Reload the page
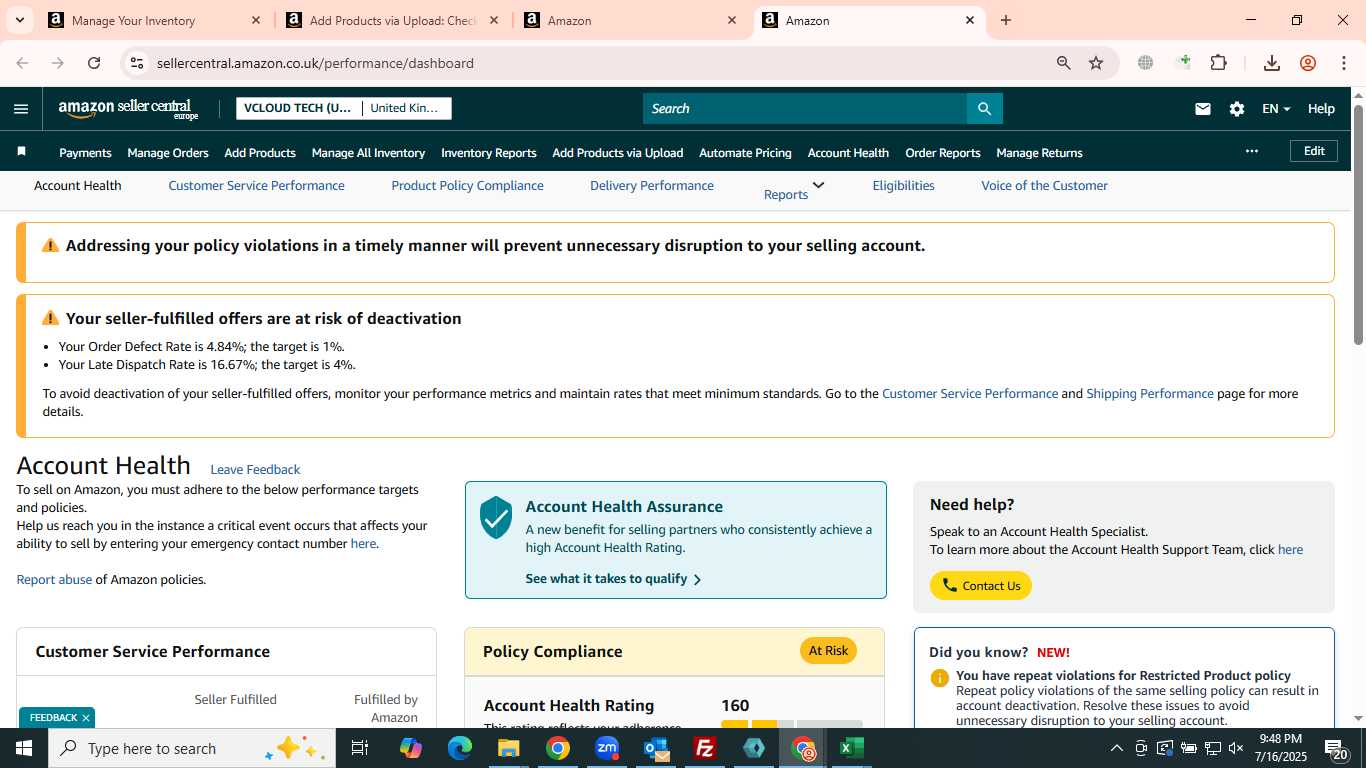 point(94,63)
